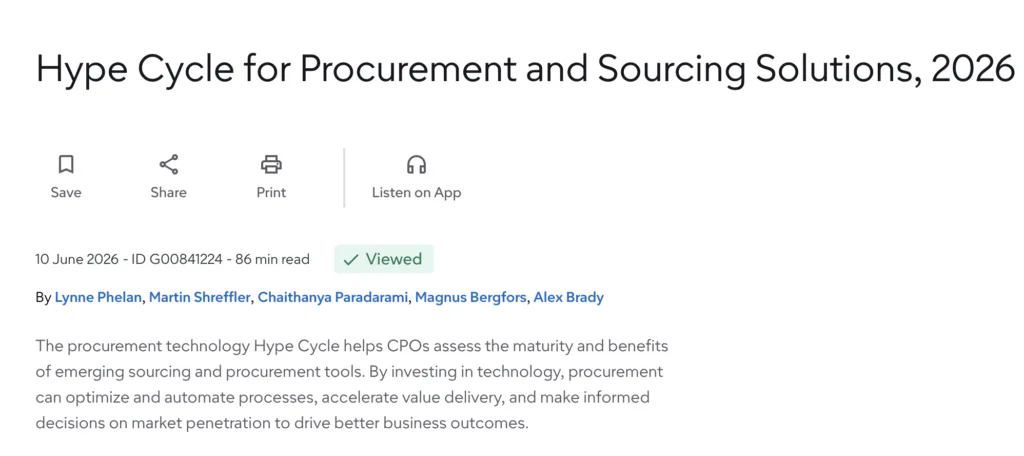1024x456 pixels.
Task: Open Martin Shreffler author link
Action: pyautogui.click(x=199, y=298)
